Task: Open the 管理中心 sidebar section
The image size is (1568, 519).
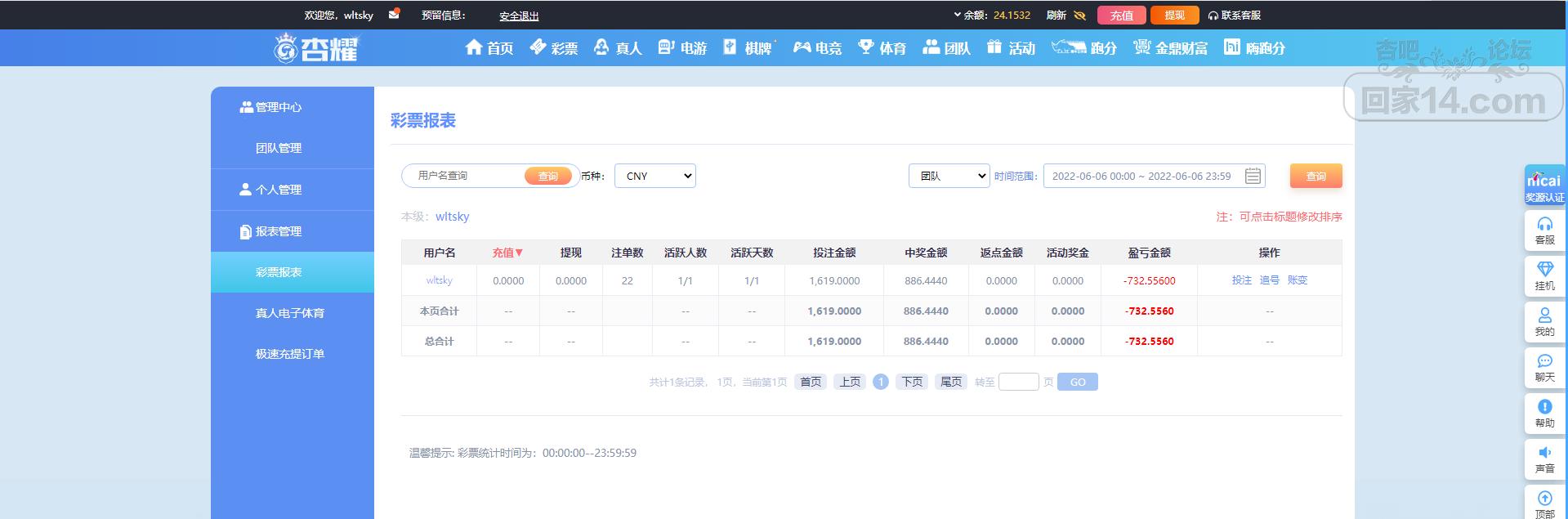Action: tap(270, 107)
